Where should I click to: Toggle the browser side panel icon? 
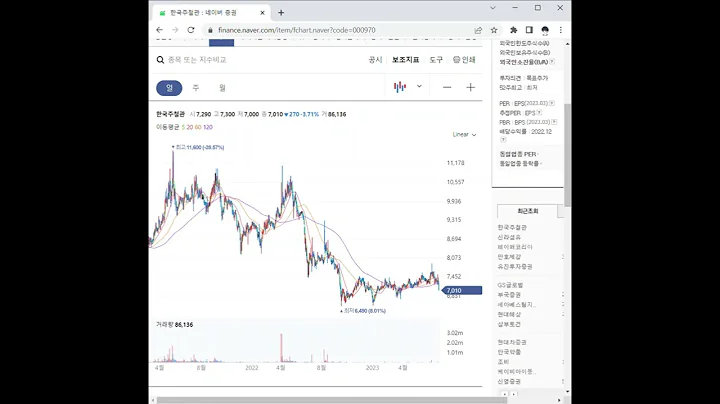click(x=529, y=30)
